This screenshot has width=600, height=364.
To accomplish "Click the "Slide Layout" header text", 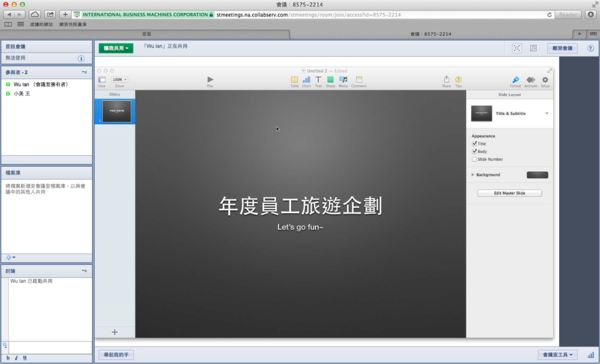I will (x=509, y=95).
